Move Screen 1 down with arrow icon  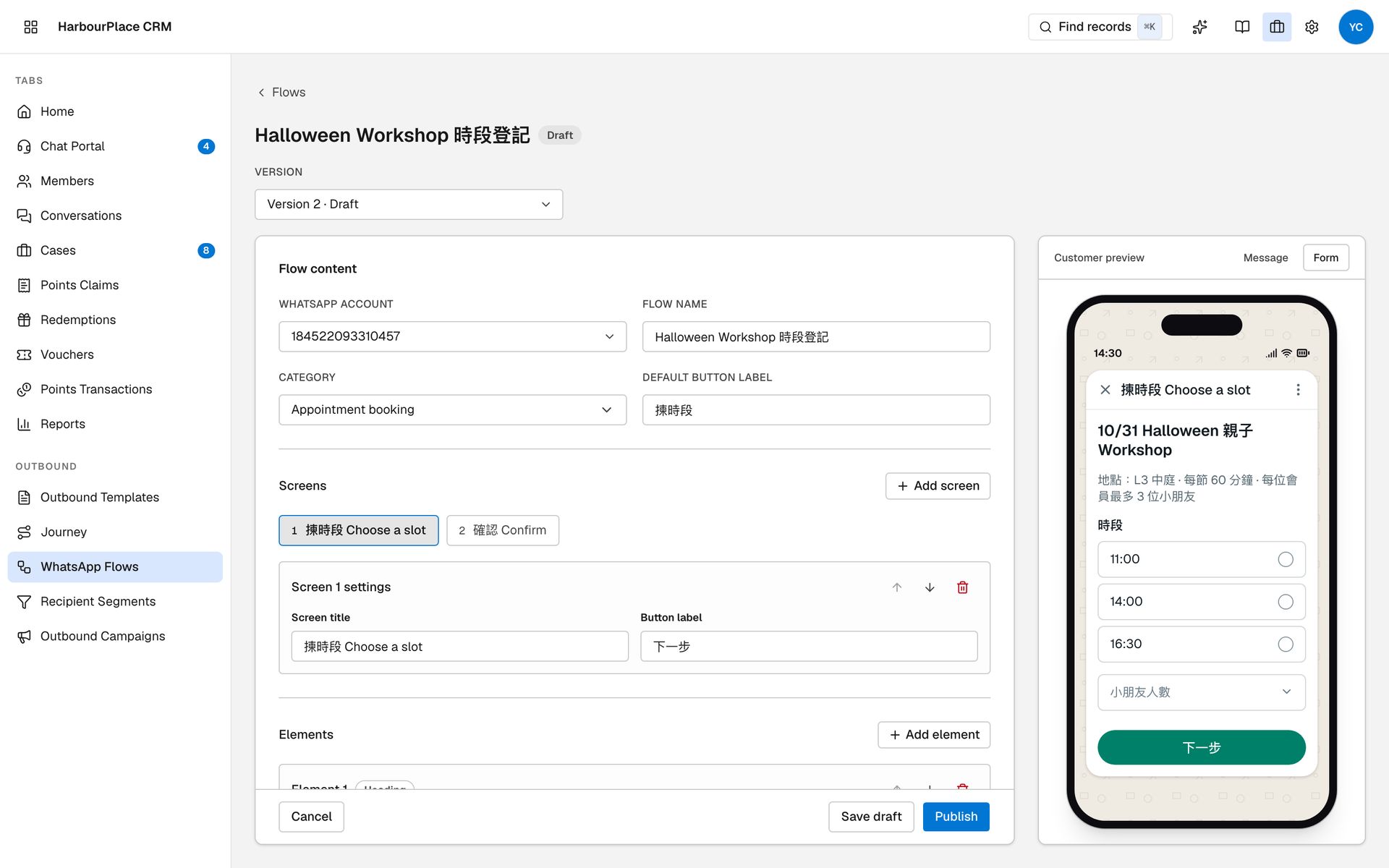pos(930,587)
